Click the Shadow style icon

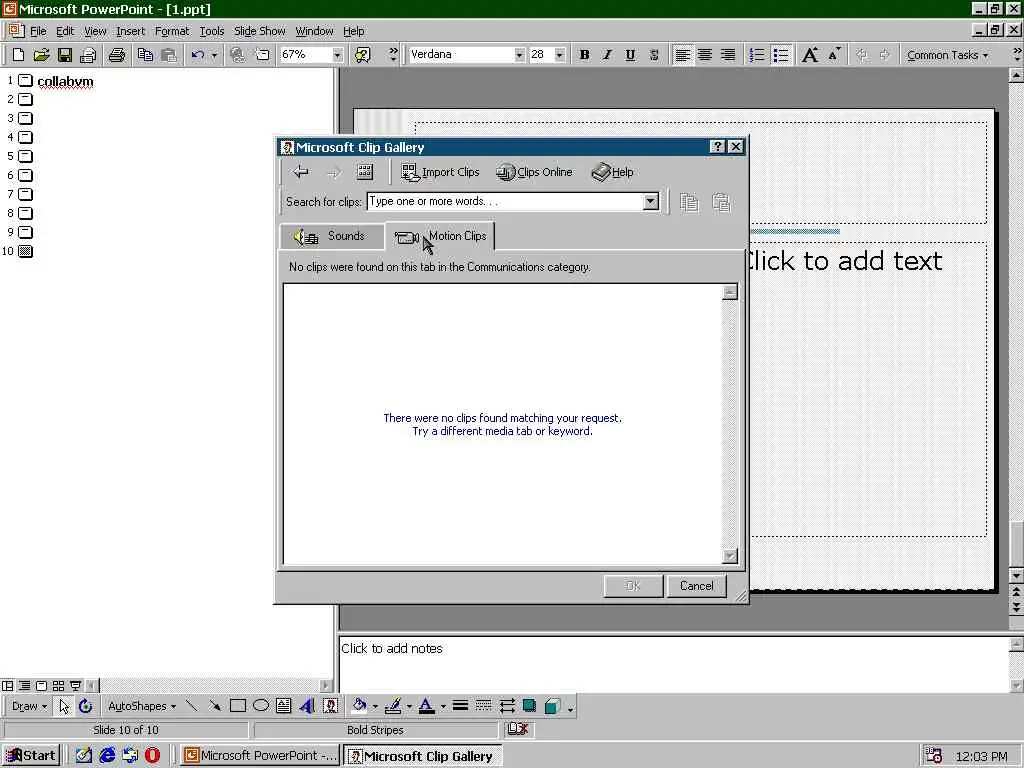click(530, 706)
